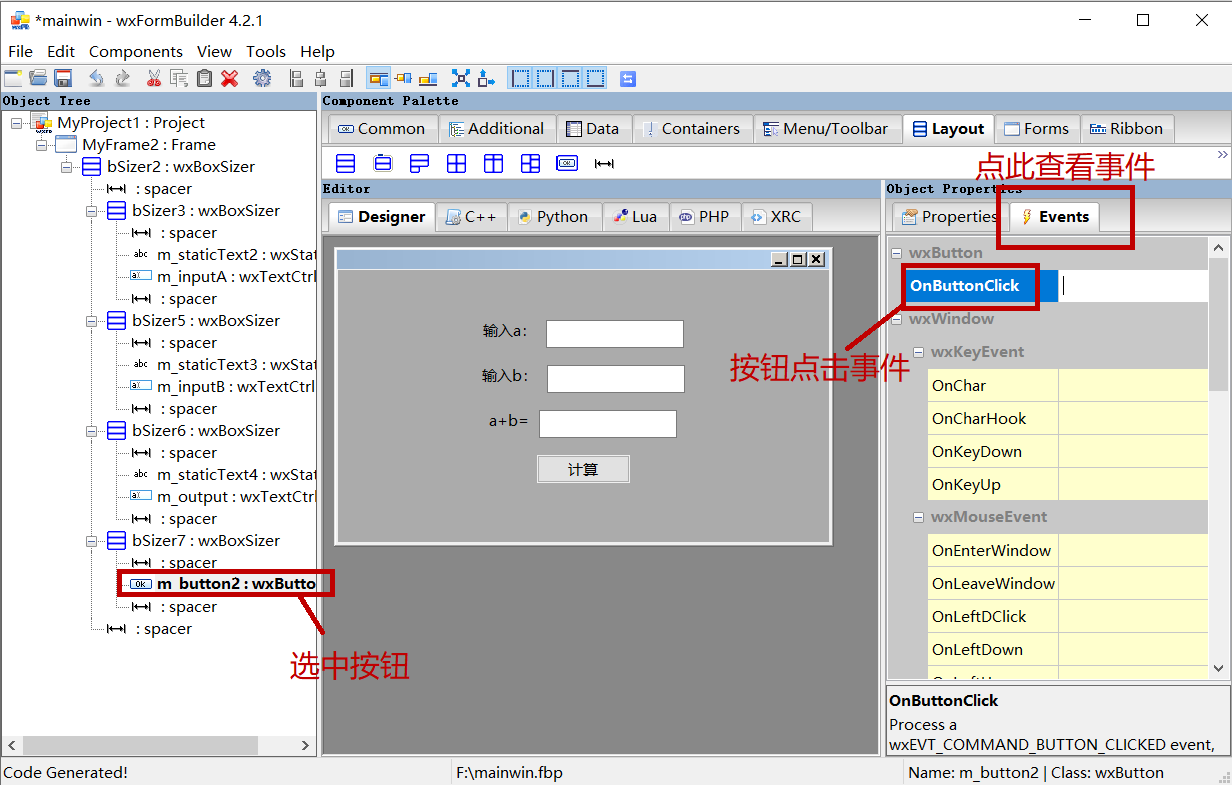1232x785 pixels.
Task: Insert a spacer from the Layout palette
Action: [x=603, y=162]
